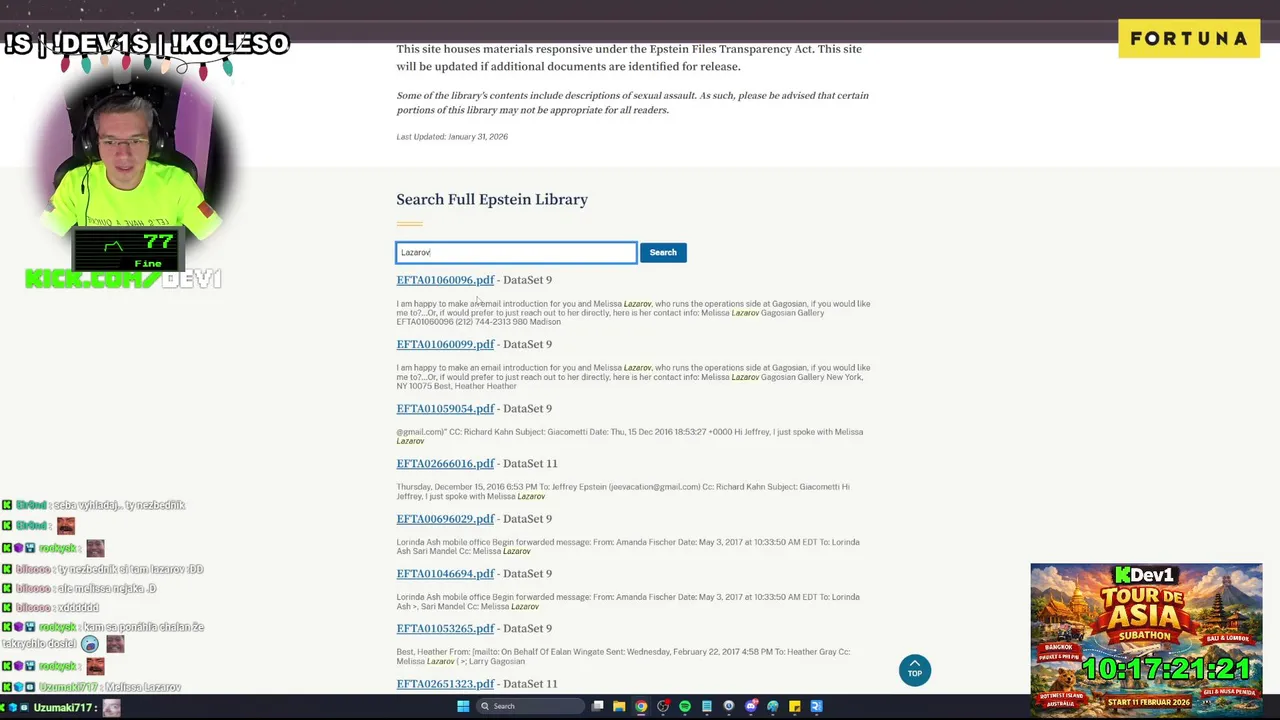
Task: Click the scroll-to-TOP round button
Action: click(915, 670)
